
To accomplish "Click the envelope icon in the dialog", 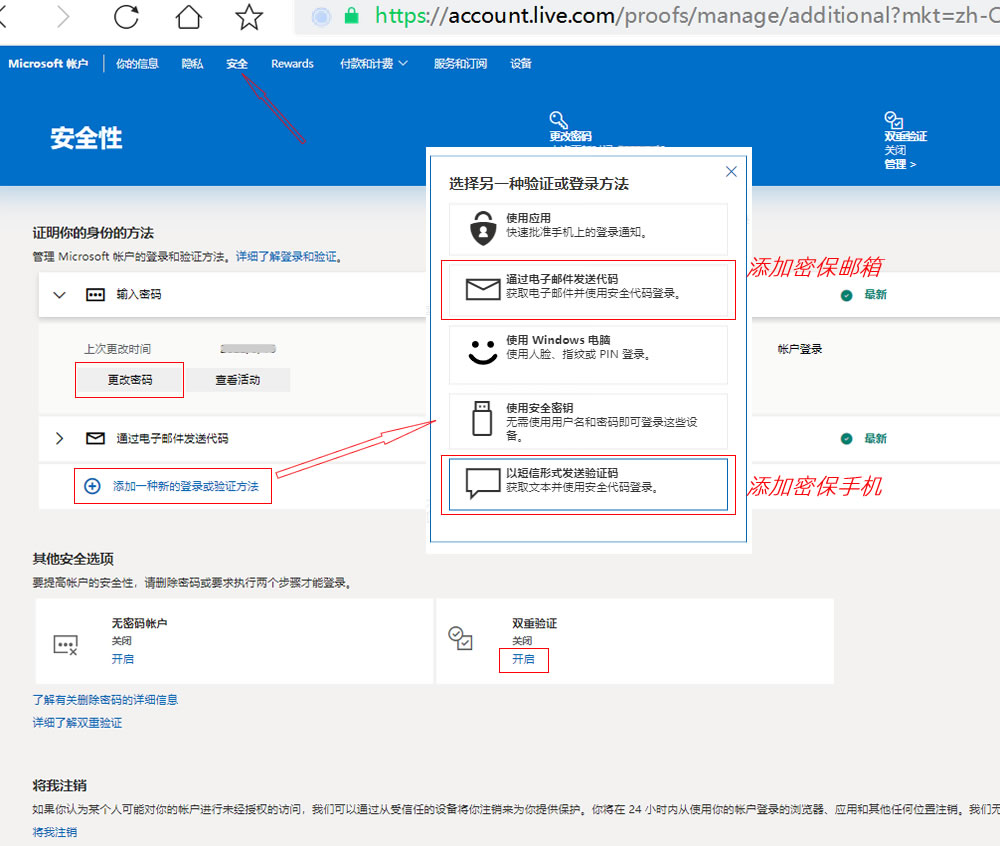I will [483, 289].
